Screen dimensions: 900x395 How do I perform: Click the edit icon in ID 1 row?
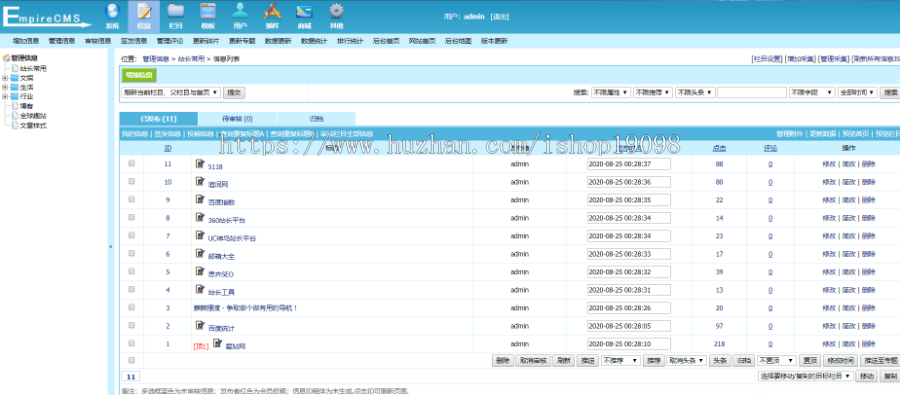[218, 343]
